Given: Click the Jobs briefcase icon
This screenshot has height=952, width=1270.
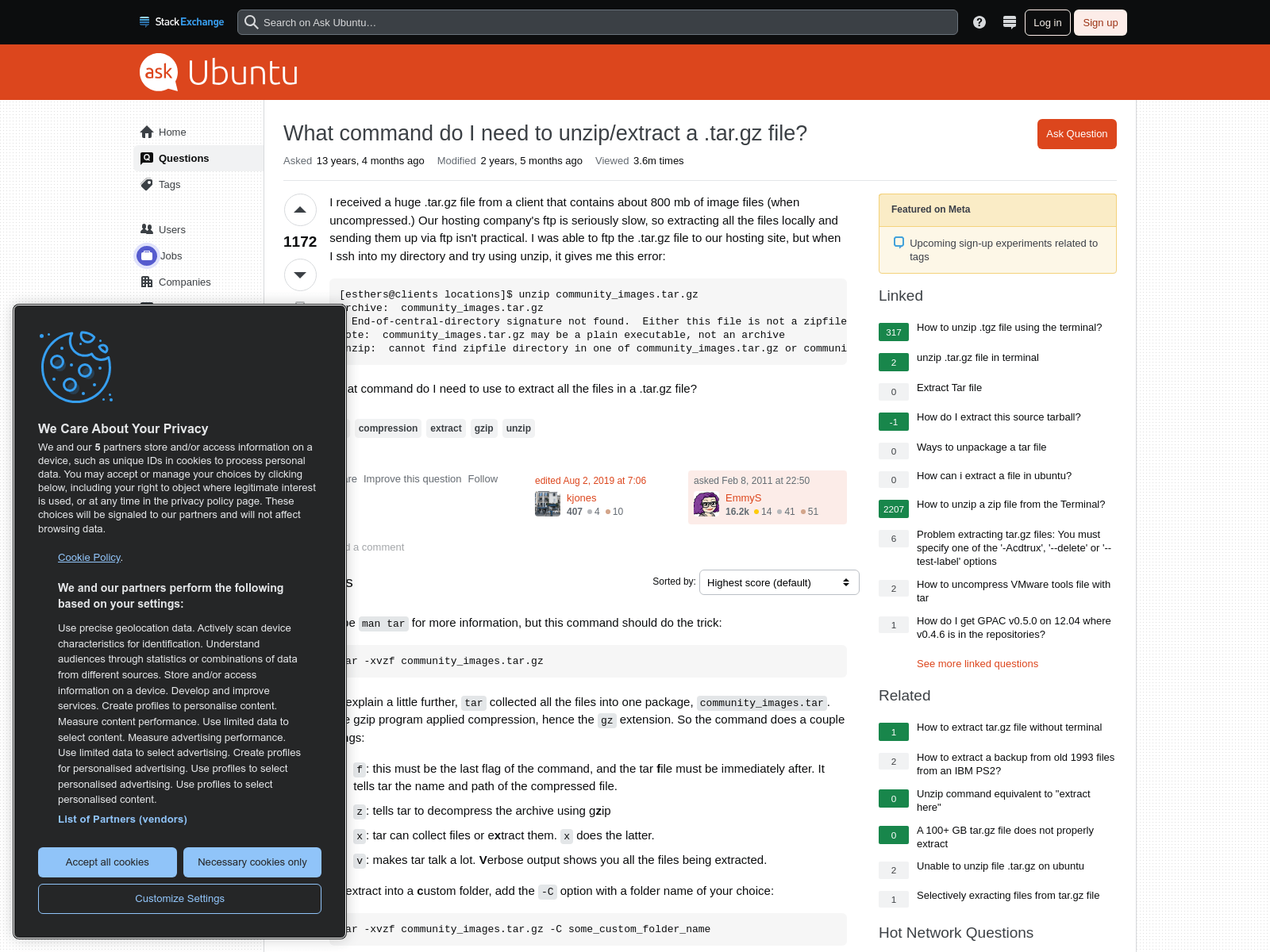Looking at the screenshot, I should pos(147,255).
